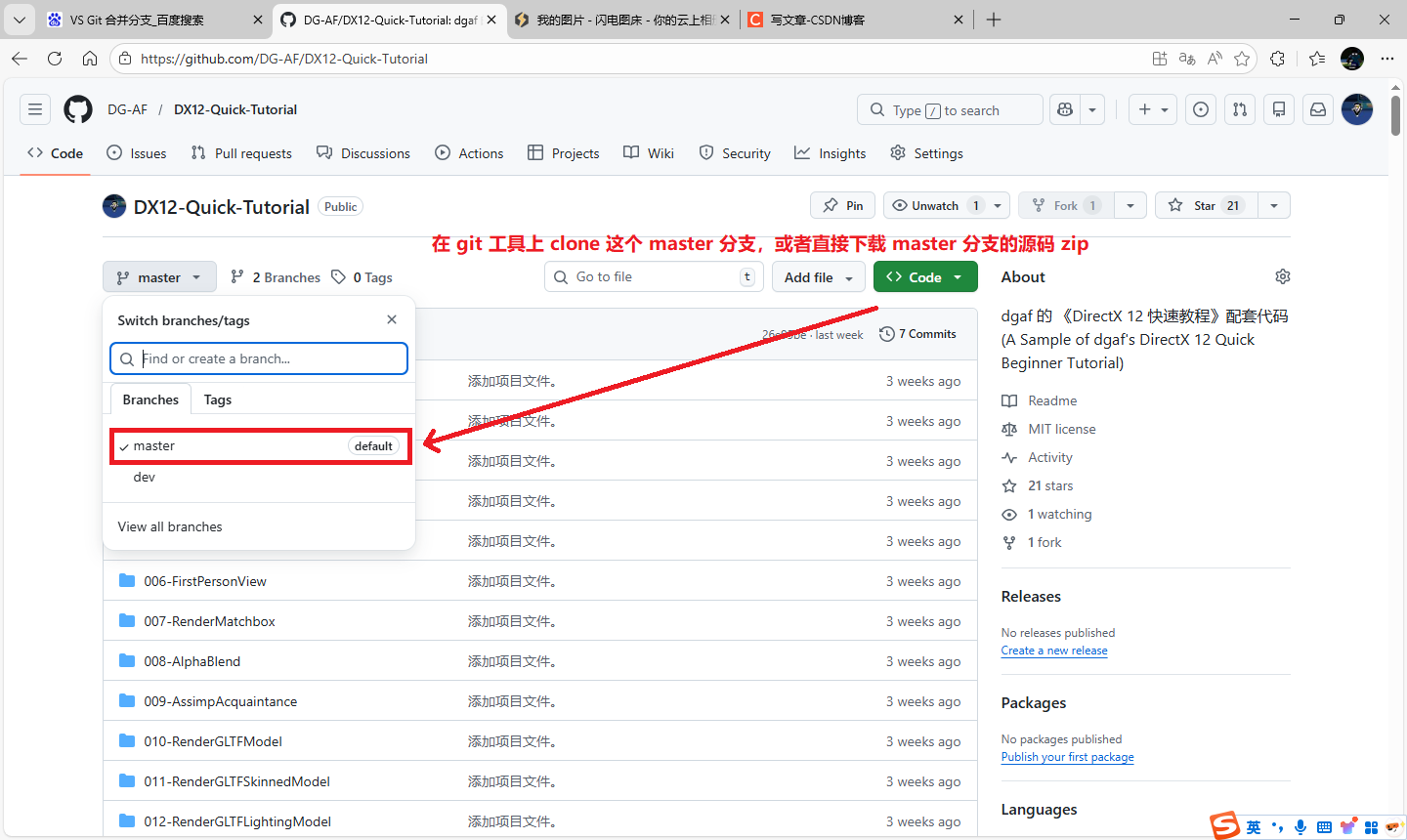
Task: Select the Branches tab in the popup
Action: tap(150, 399)
